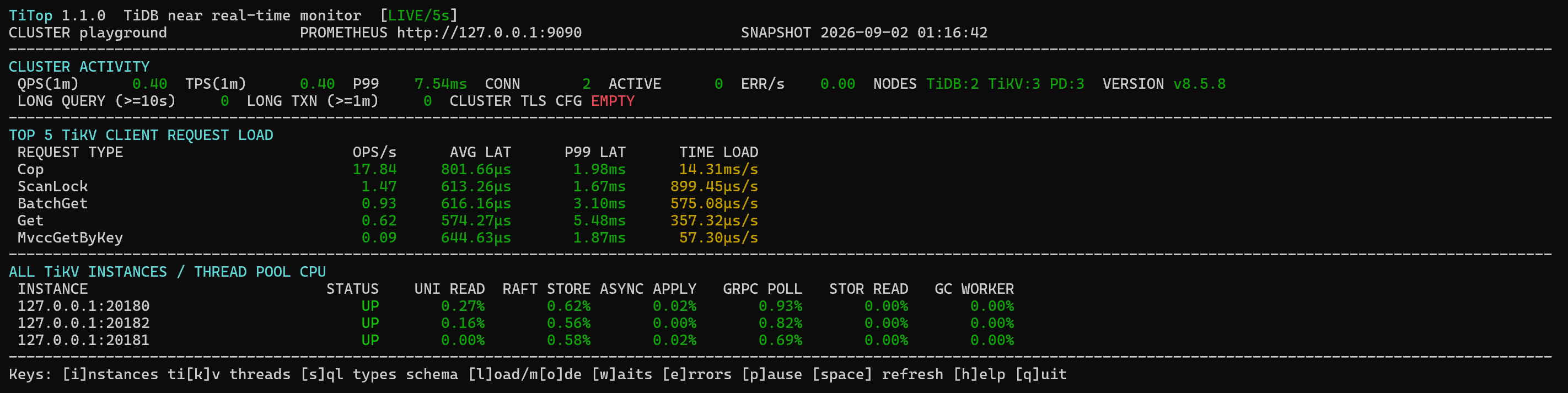Click the OPS/s column header
The width and height of the screenshot is (1568, 393).
(374, 152)
